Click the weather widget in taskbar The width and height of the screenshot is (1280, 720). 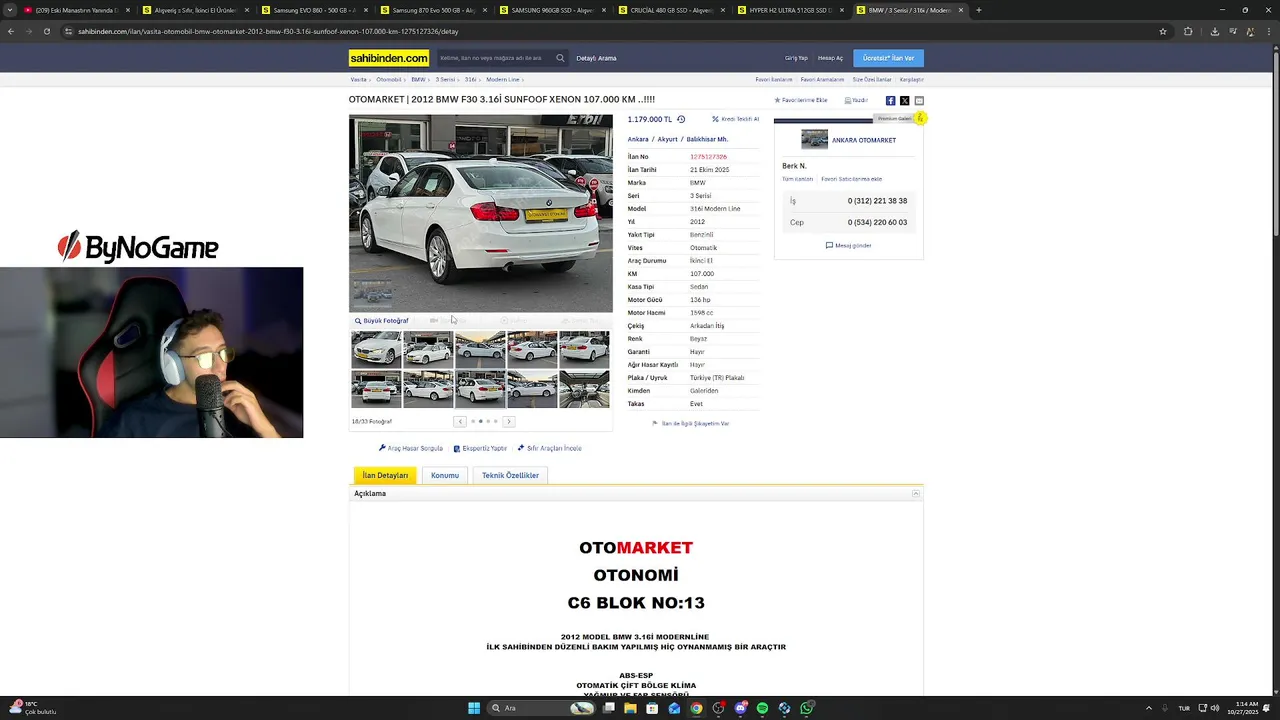32,708
